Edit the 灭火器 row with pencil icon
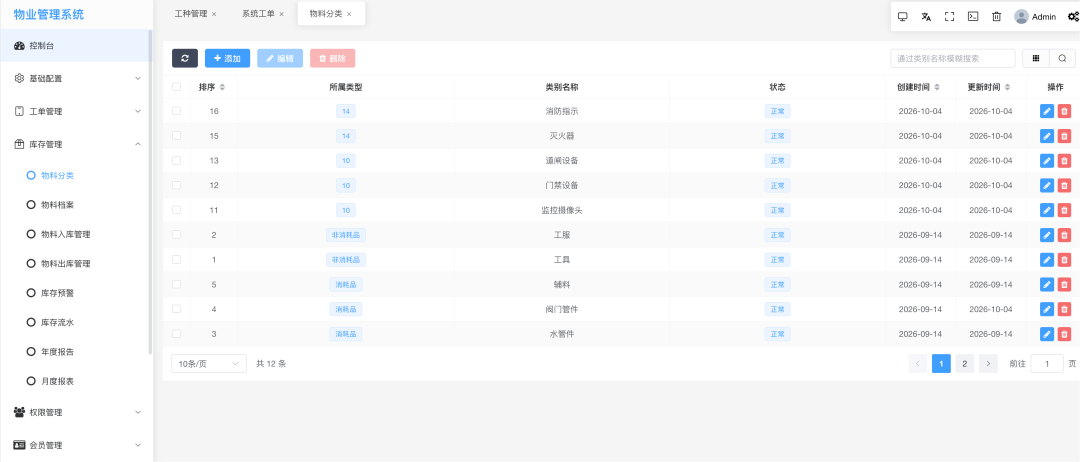 coord(1047,136)
